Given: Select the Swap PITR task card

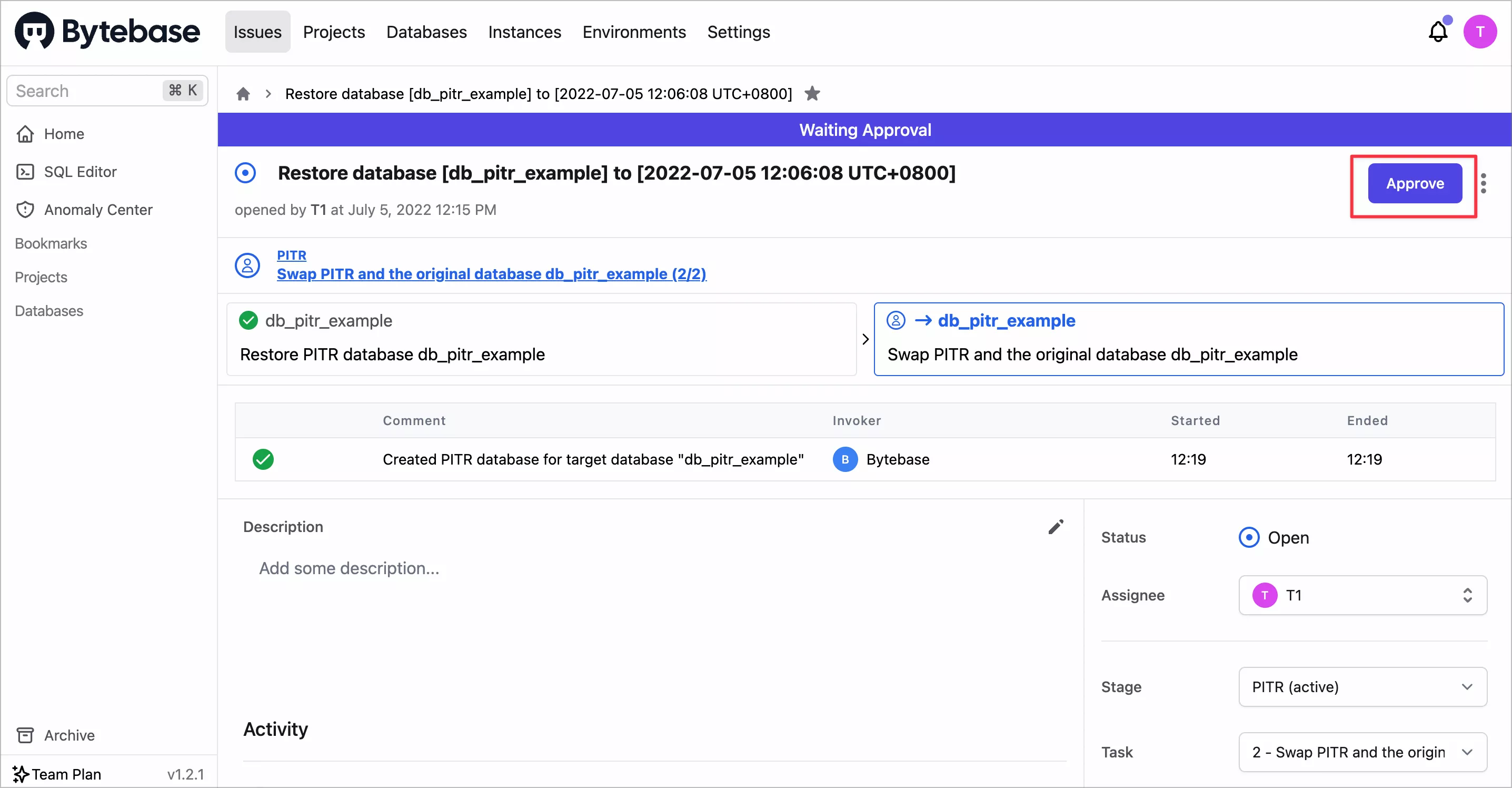Looking at the screenshot, I should click(1189, 339).
